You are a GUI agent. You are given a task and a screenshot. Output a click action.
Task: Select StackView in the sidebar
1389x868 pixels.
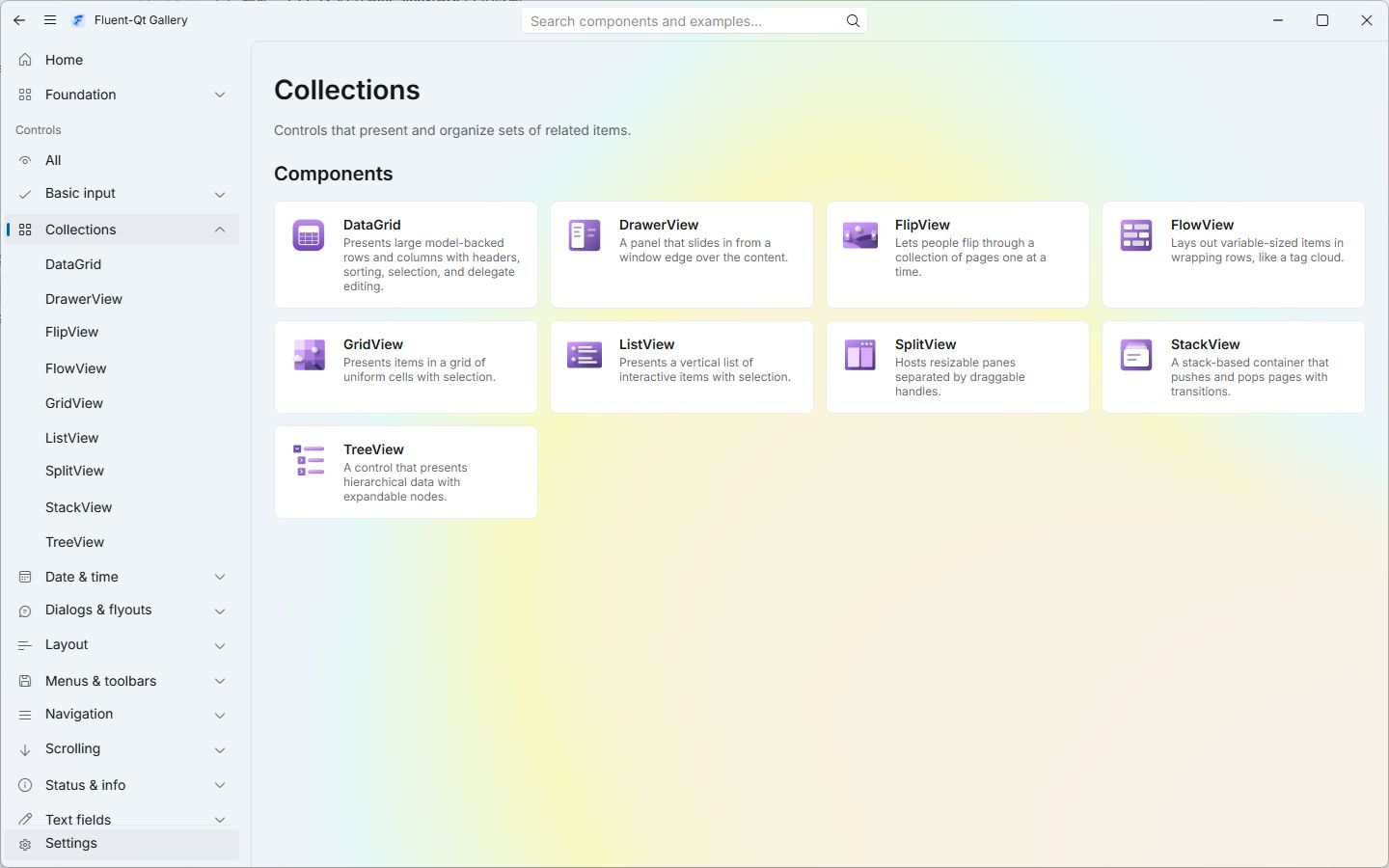tap(122, 507)
